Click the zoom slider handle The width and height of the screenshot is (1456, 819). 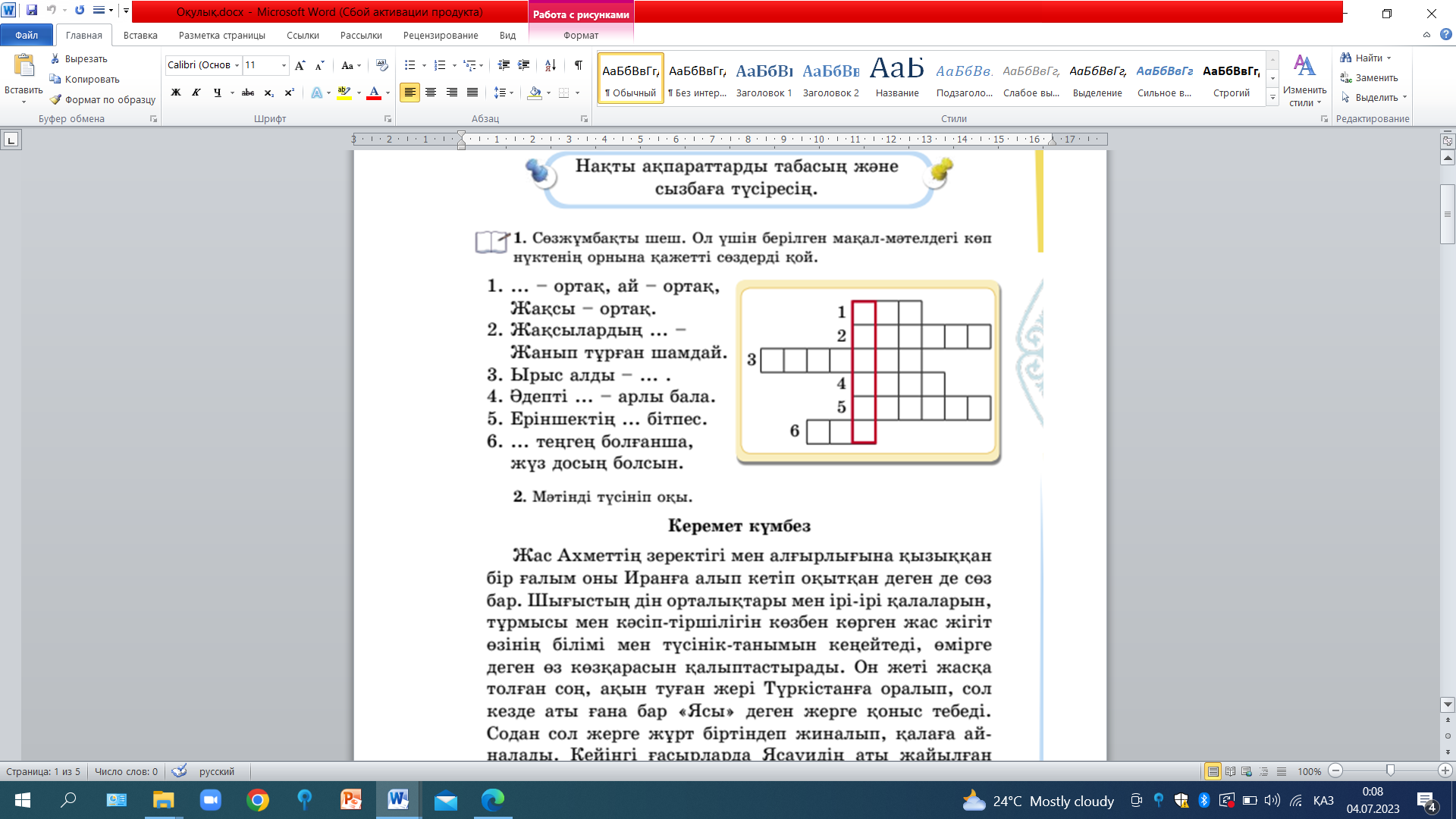1390,770
